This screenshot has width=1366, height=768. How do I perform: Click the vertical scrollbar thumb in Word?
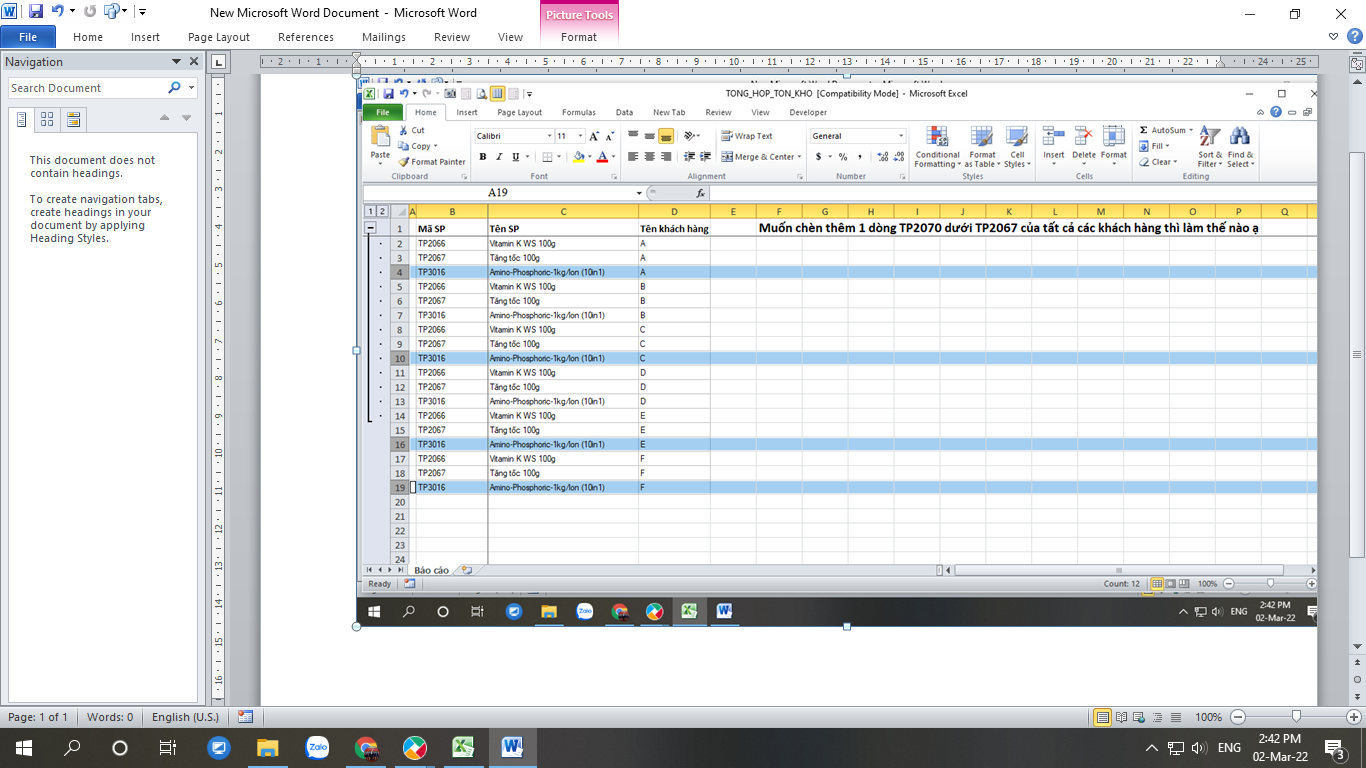[x=1357, y=354]
